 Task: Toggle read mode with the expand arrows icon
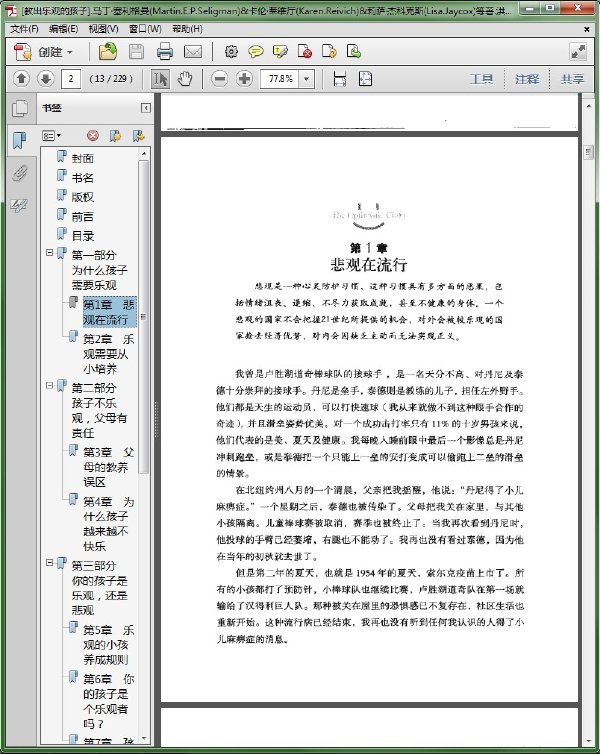click(x=578, y=52)
